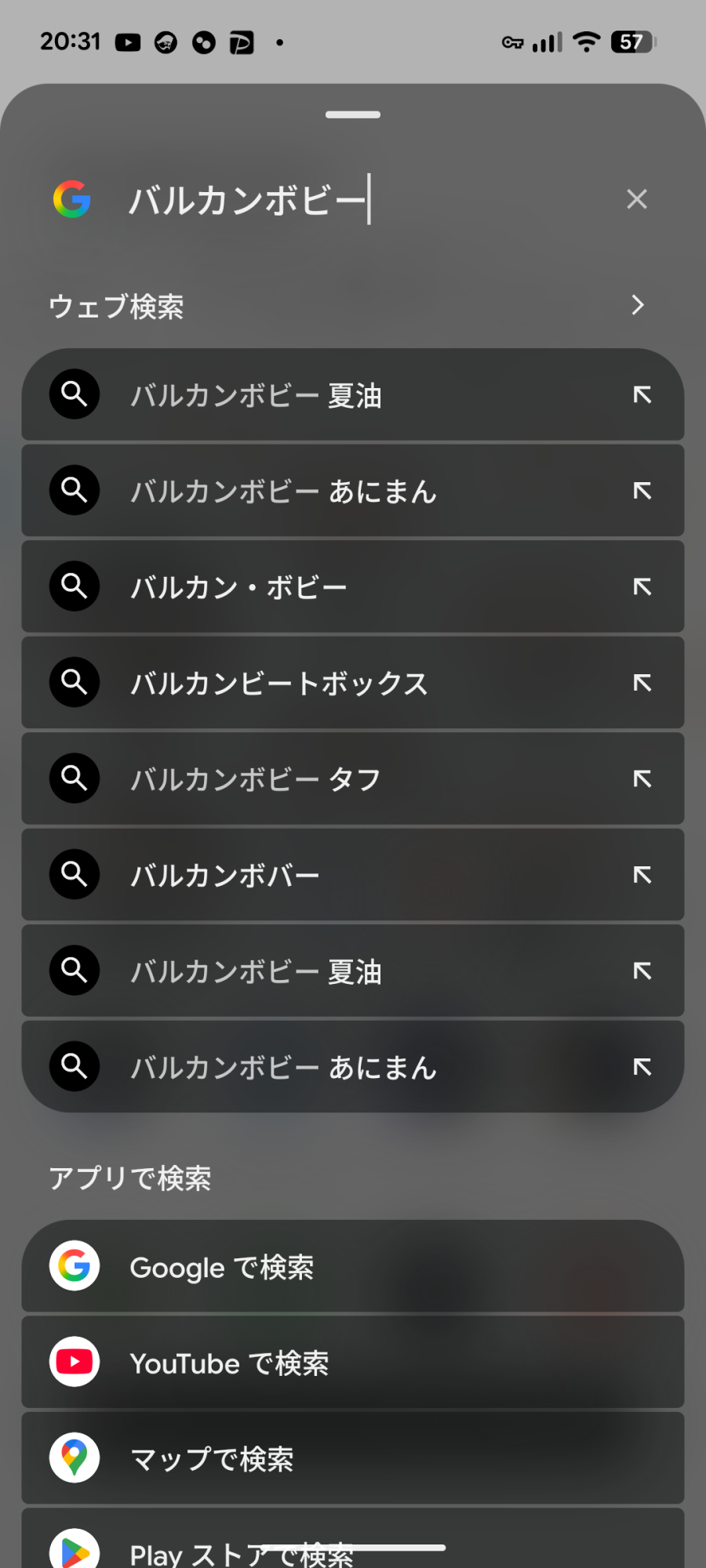
Task: Search with Google app button
Action: [353, 1267]
